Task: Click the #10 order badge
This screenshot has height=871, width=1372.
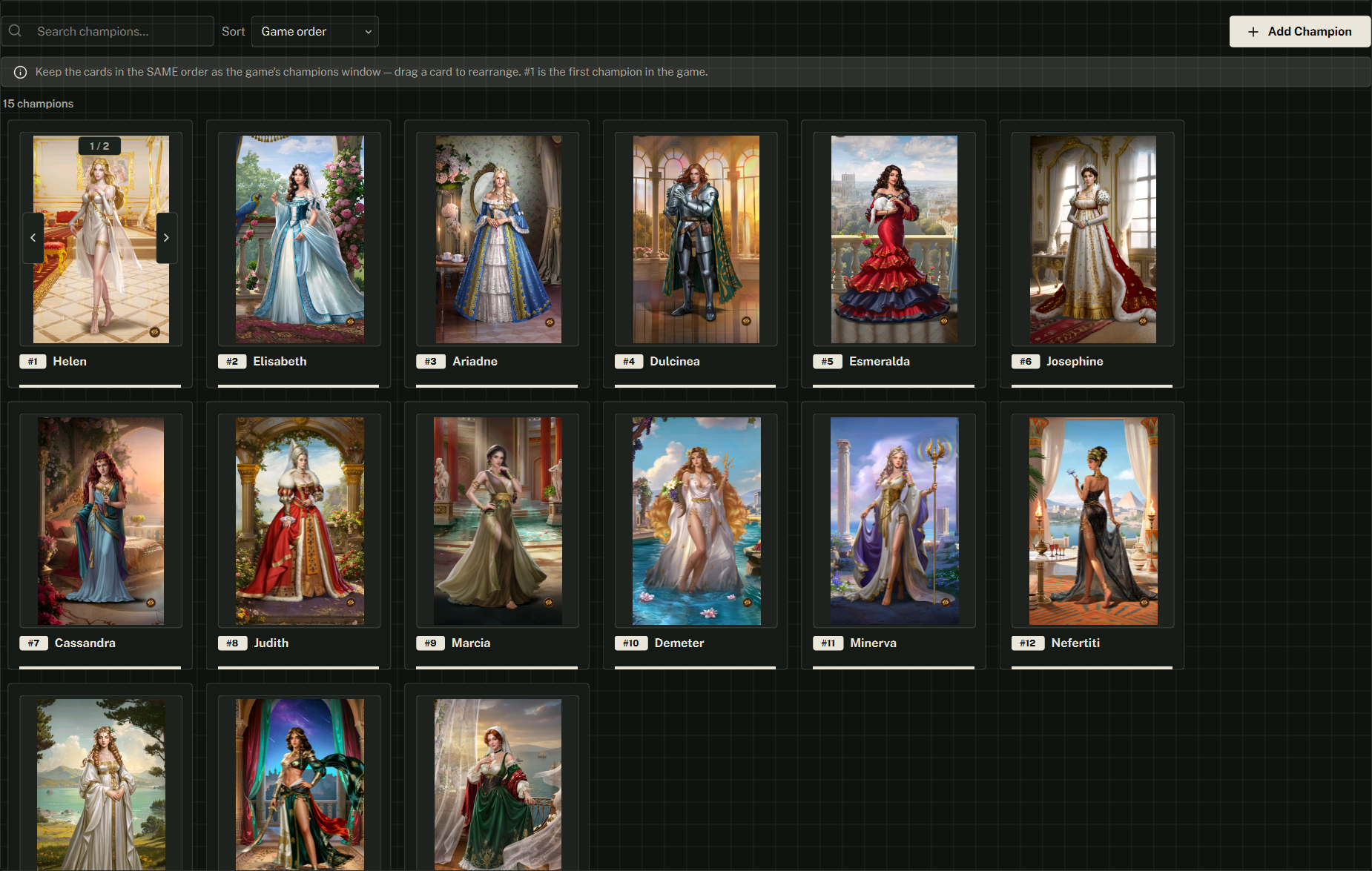Action: [x=631, y=643]
